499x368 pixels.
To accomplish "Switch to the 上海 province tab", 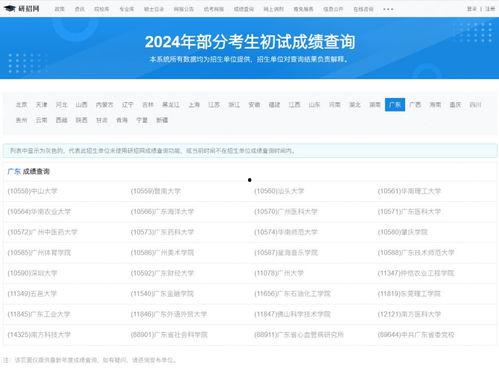I will pyautogui.click(x=194, y=105).
